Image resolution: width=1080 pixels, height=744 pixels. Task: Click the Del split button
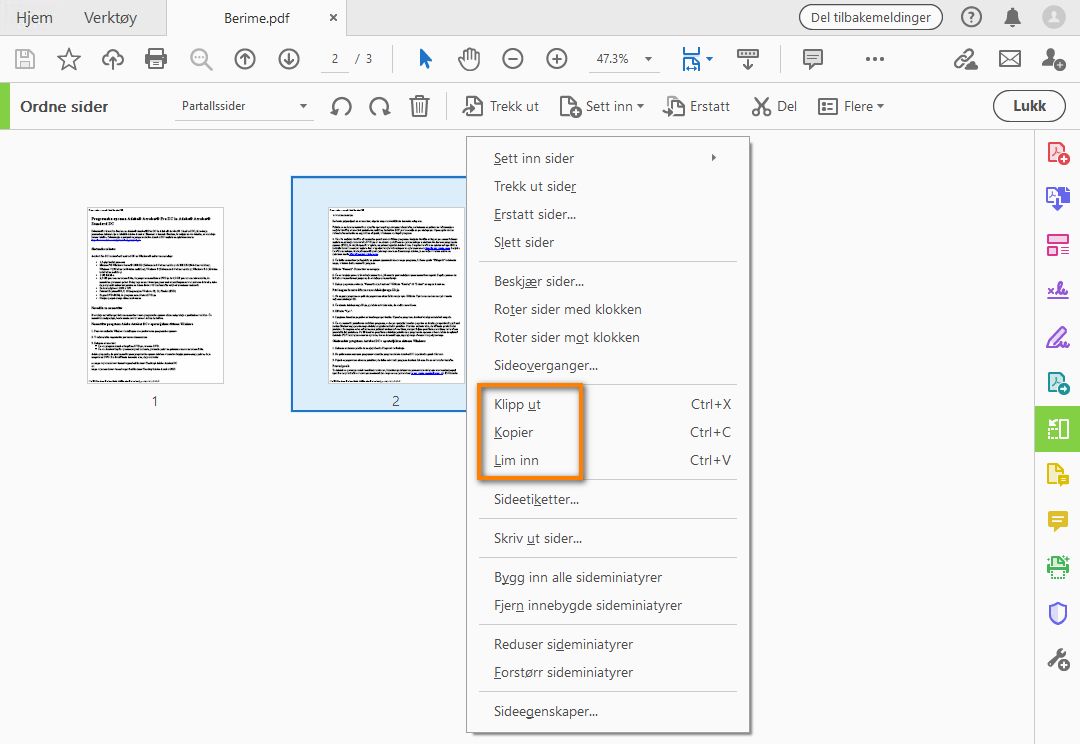tap(774, 106)
